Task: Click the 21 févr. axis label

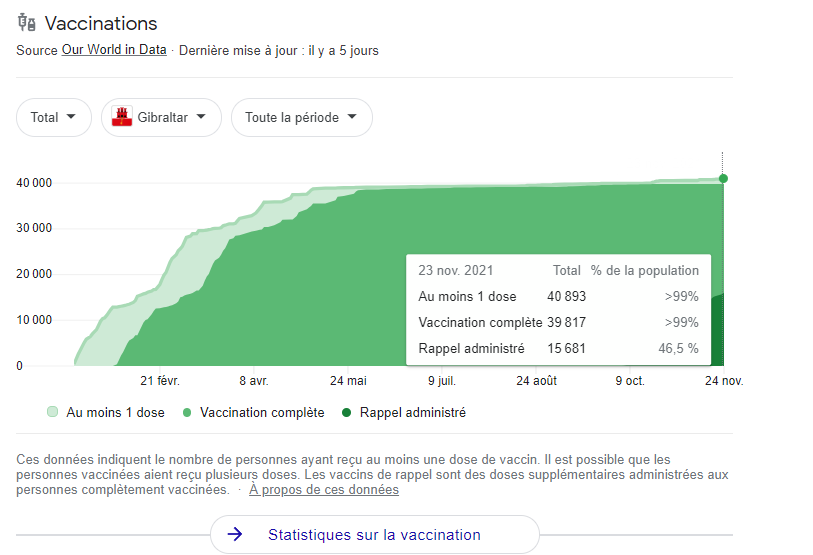Action: pos(160,381)
